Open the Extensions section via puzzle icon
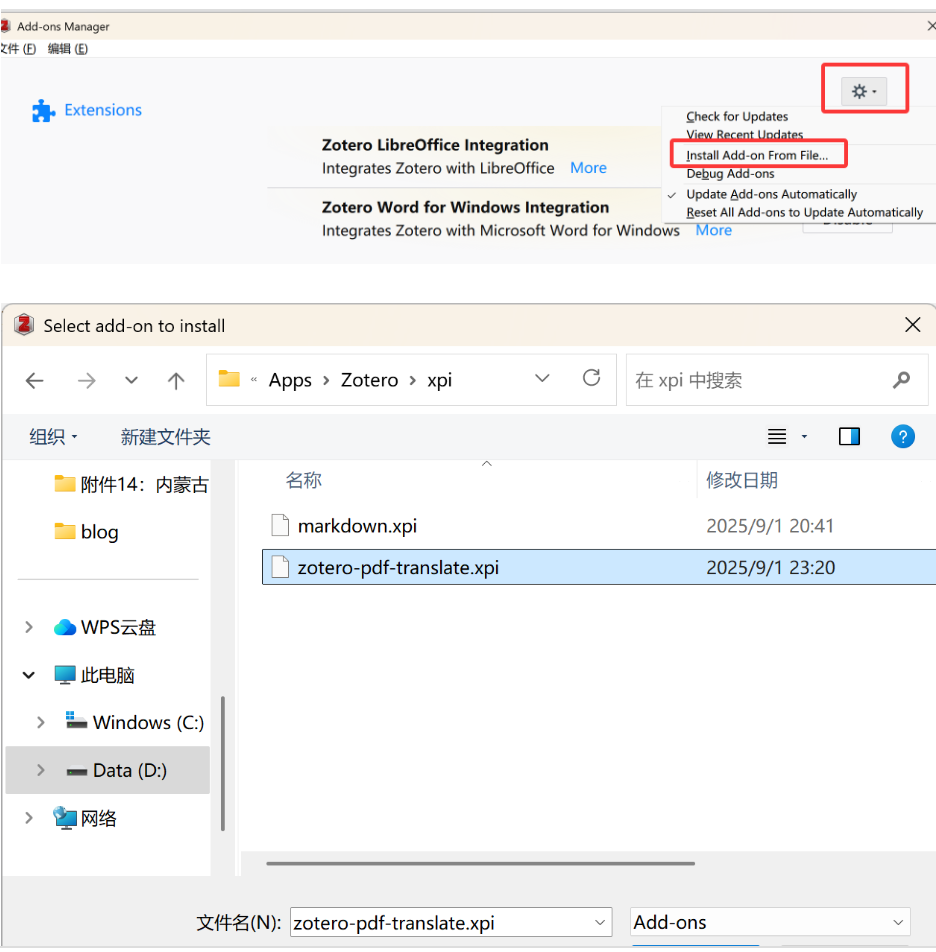The image size is (936, 952). 41,110
